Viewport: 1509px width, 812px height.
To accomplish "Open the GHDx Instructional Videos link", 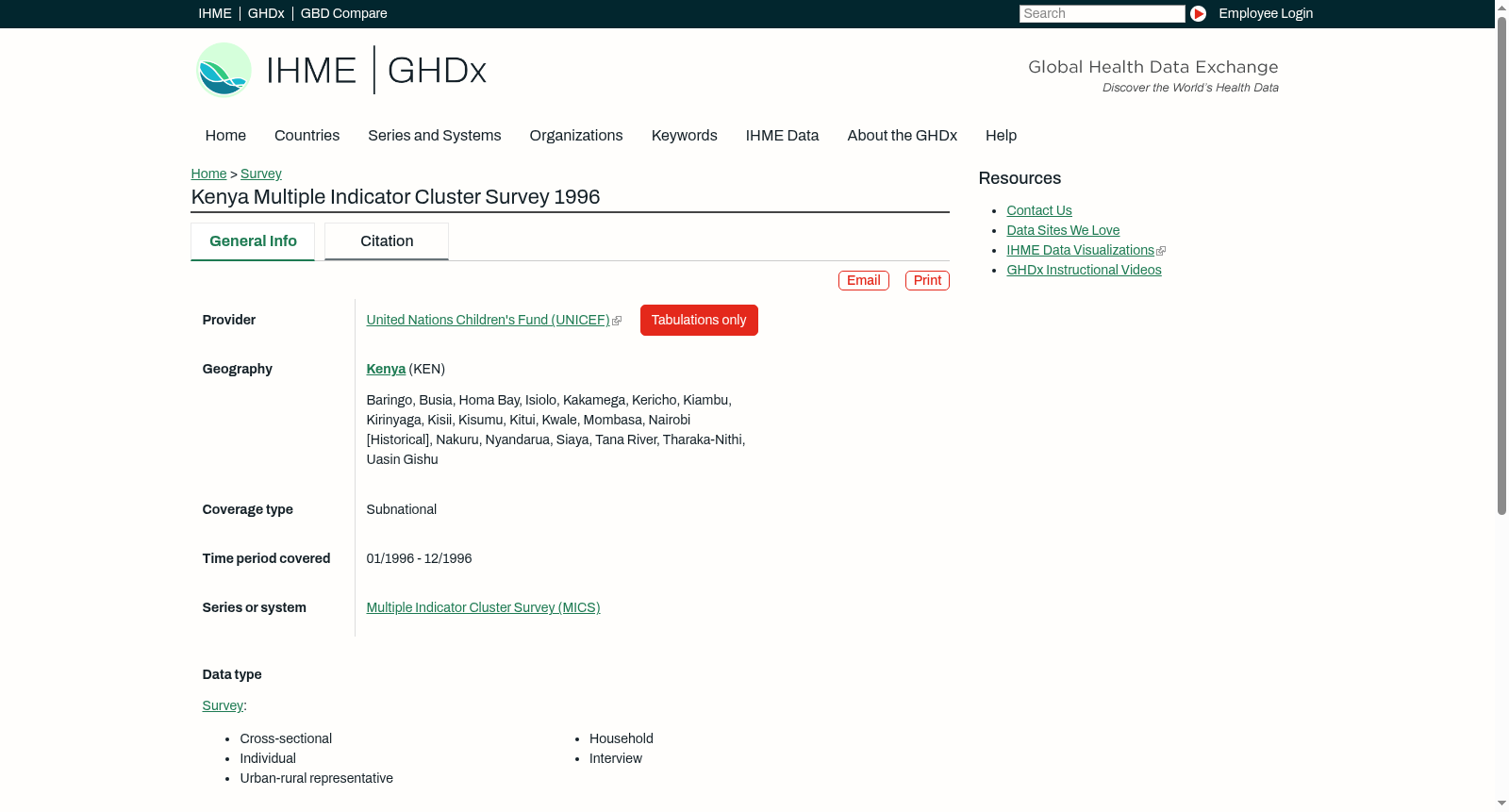I will point(1084,270).
